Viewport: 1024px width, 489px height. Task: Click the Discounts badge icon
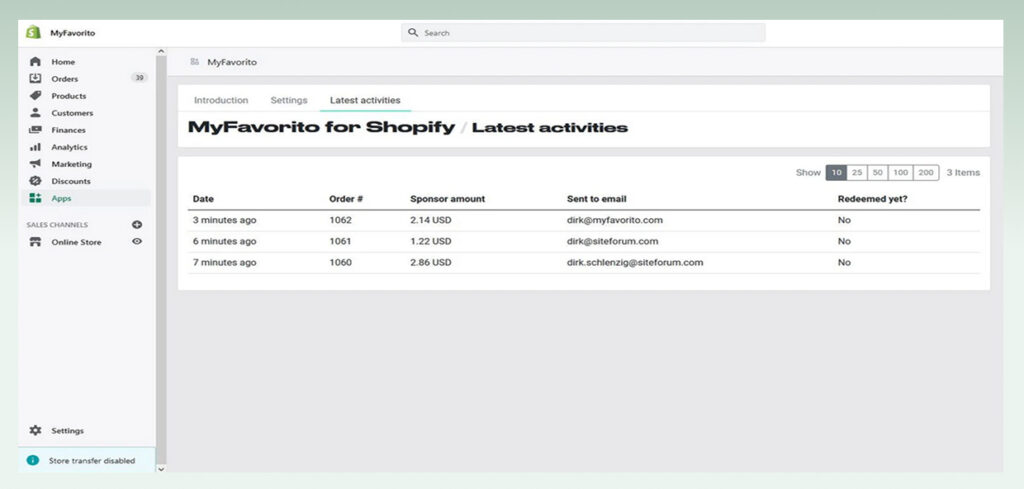[x=35, y=181]
